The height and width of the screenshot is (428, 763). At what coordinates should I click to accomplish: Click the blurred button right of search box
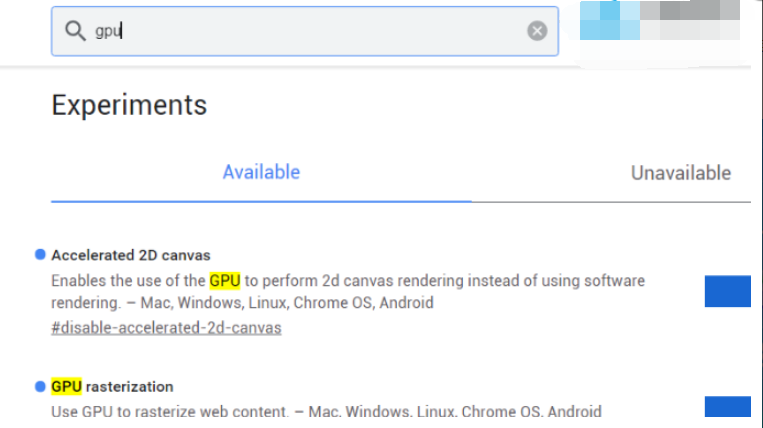[x=662, y=22]
